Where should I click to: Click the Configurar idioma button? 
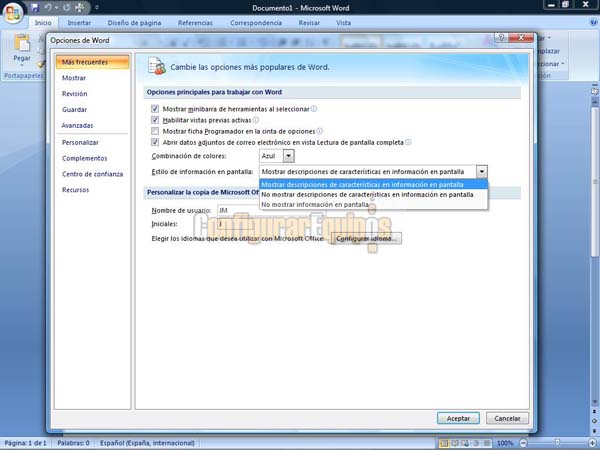[366, 238]
